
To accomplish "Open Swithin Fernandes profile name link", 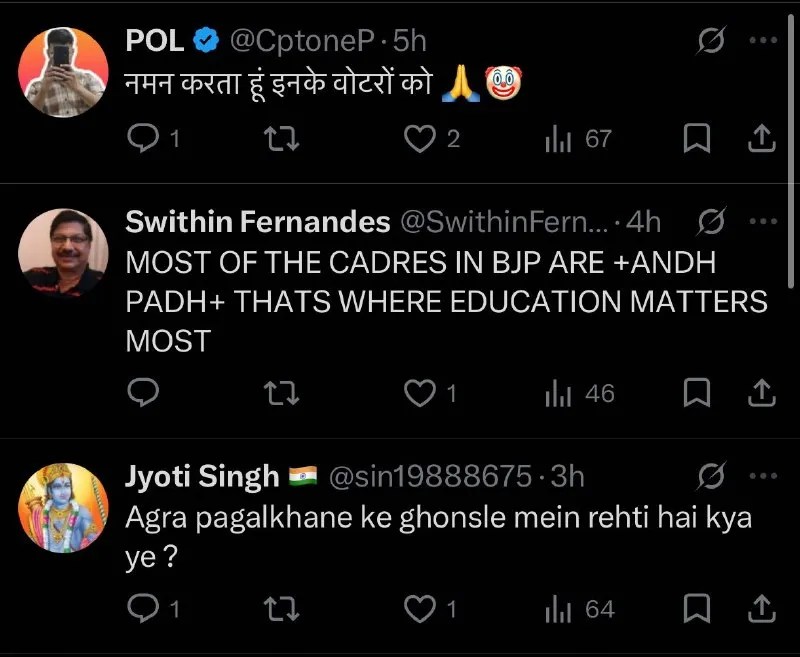I will tap(257, 222).
